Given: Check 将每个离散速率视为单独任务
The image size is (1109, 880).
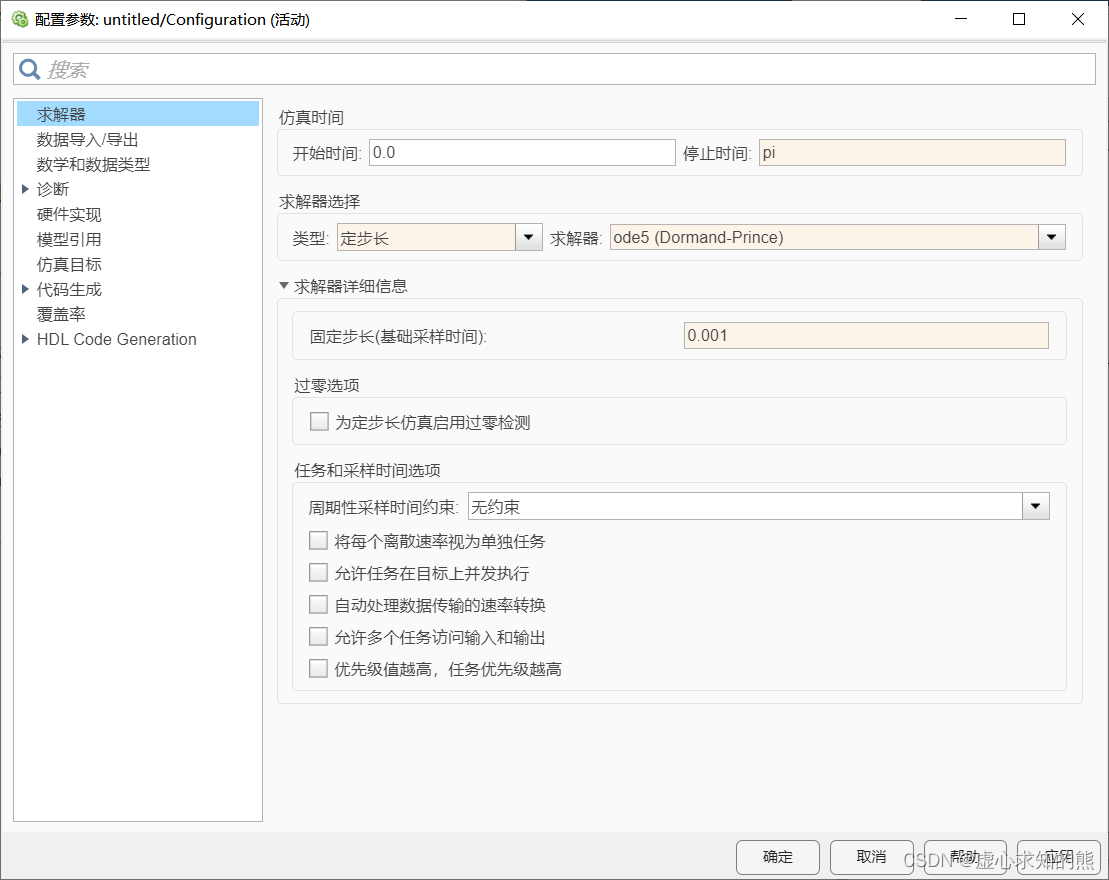Looking at the screenshot, I should 318,541.
